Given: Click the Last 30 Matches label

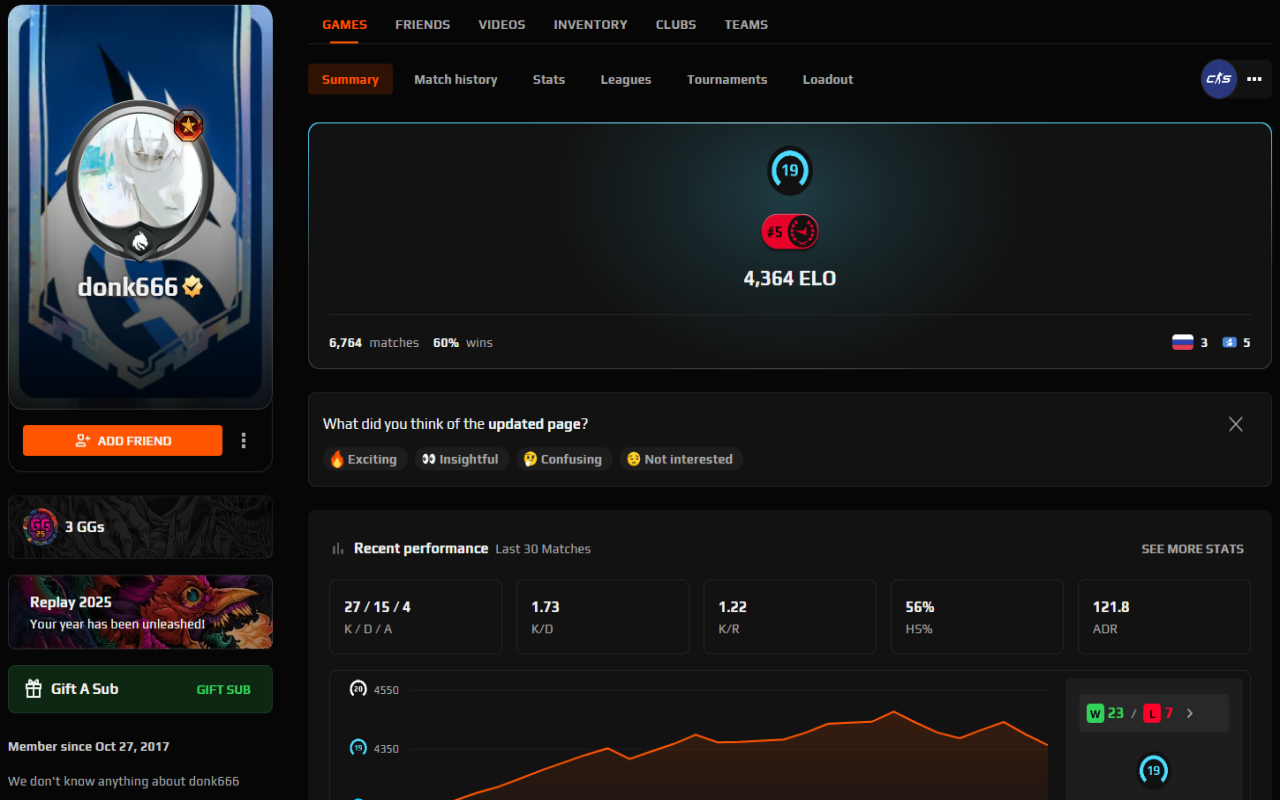Looking at the screenshot, I should tap(543, 549).
